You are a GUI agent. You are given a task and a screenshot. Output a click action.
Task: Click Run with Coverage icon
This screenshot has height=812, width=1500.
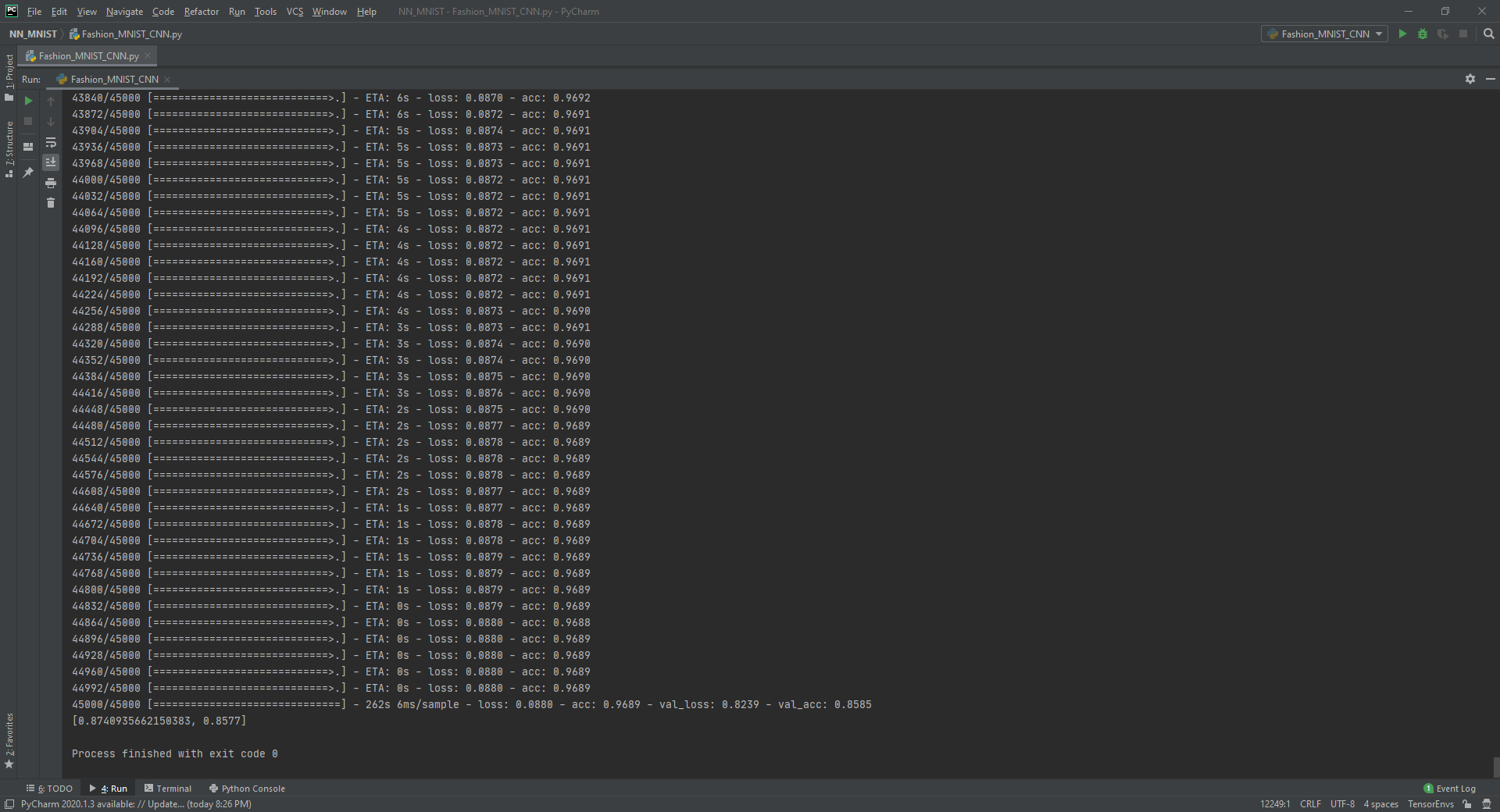click(x=1443, y=34)
